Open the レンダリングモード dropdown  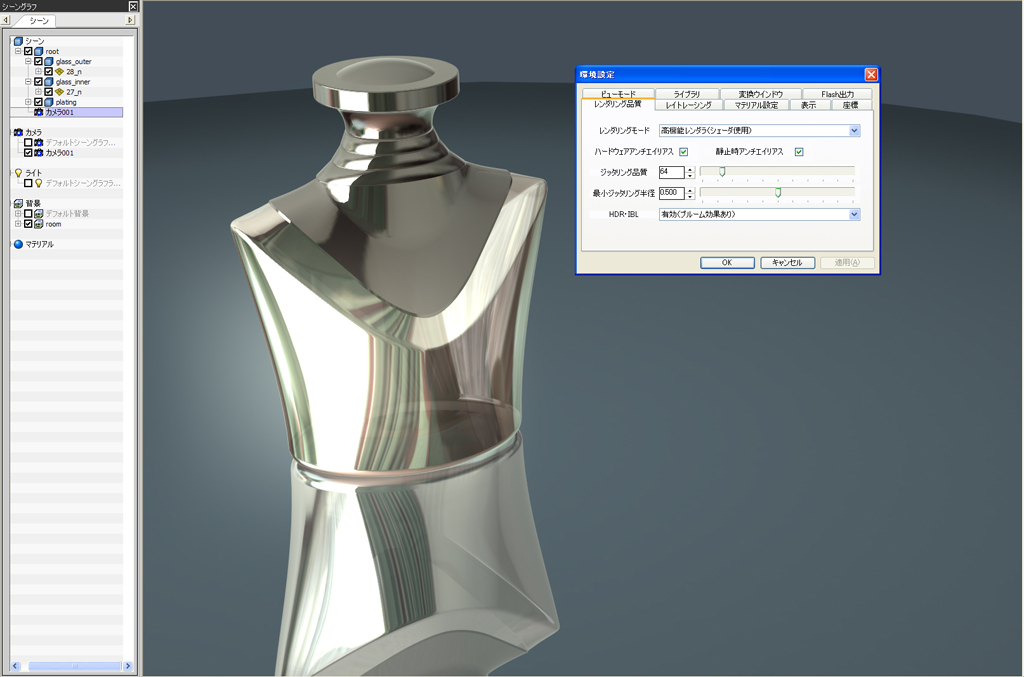point(854,130)
